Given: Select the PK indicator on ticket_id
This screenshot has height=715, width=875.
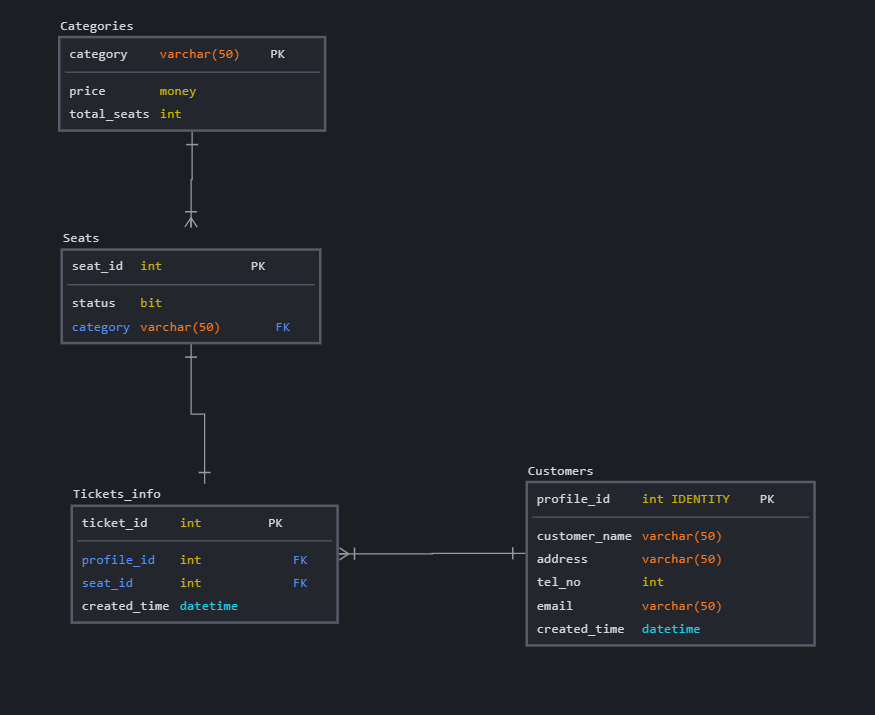Looking at the screenshot, I should (x=275, y=522).
